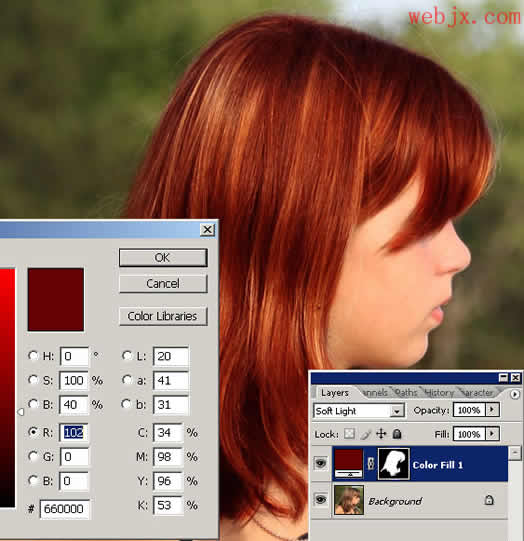Click the Color Fill 1 red color thumbnail
524x541 pixels.
click(349, 463)
